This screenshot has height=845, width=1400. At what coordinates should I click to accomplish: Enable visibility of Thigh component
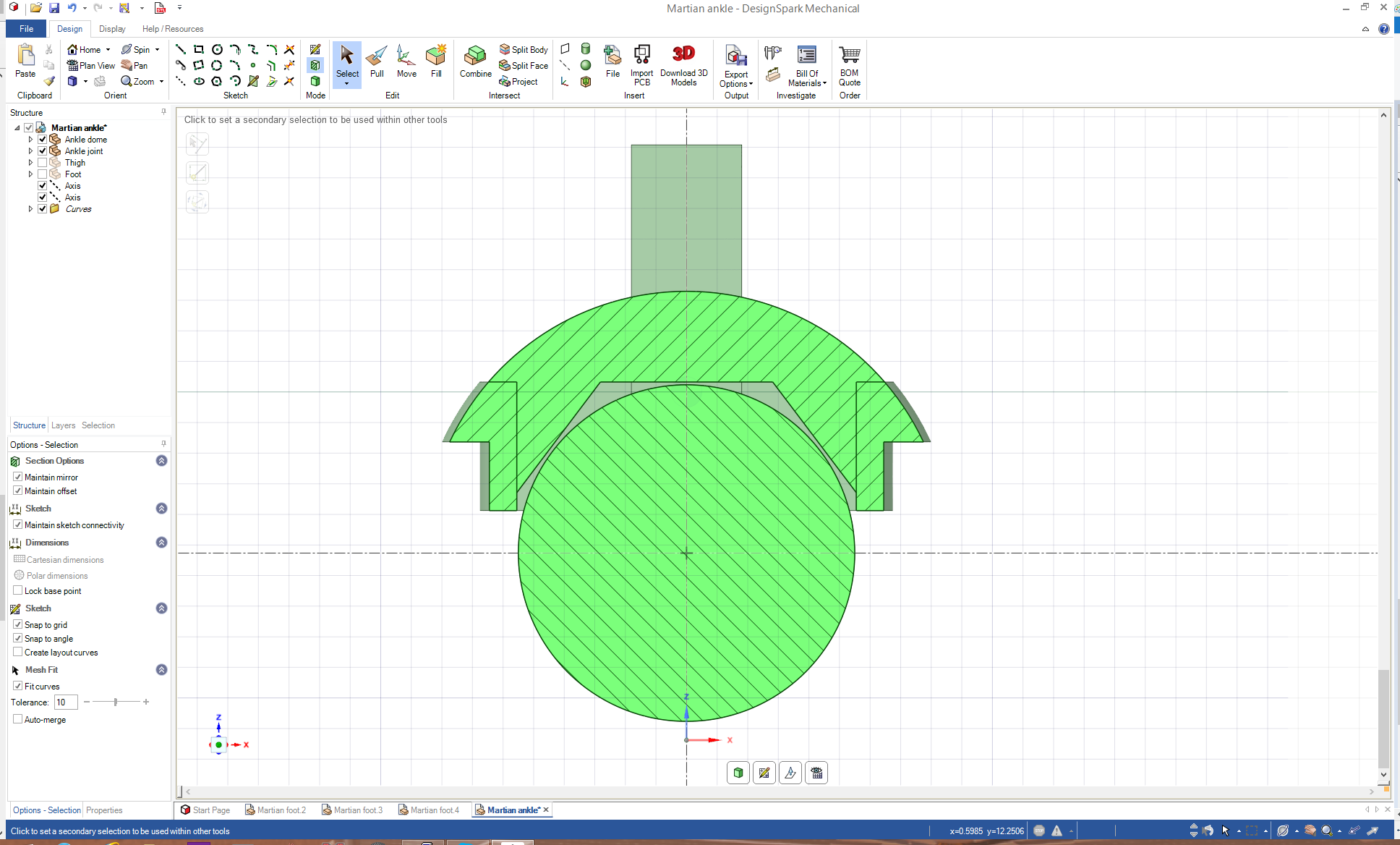click(43, 163)
